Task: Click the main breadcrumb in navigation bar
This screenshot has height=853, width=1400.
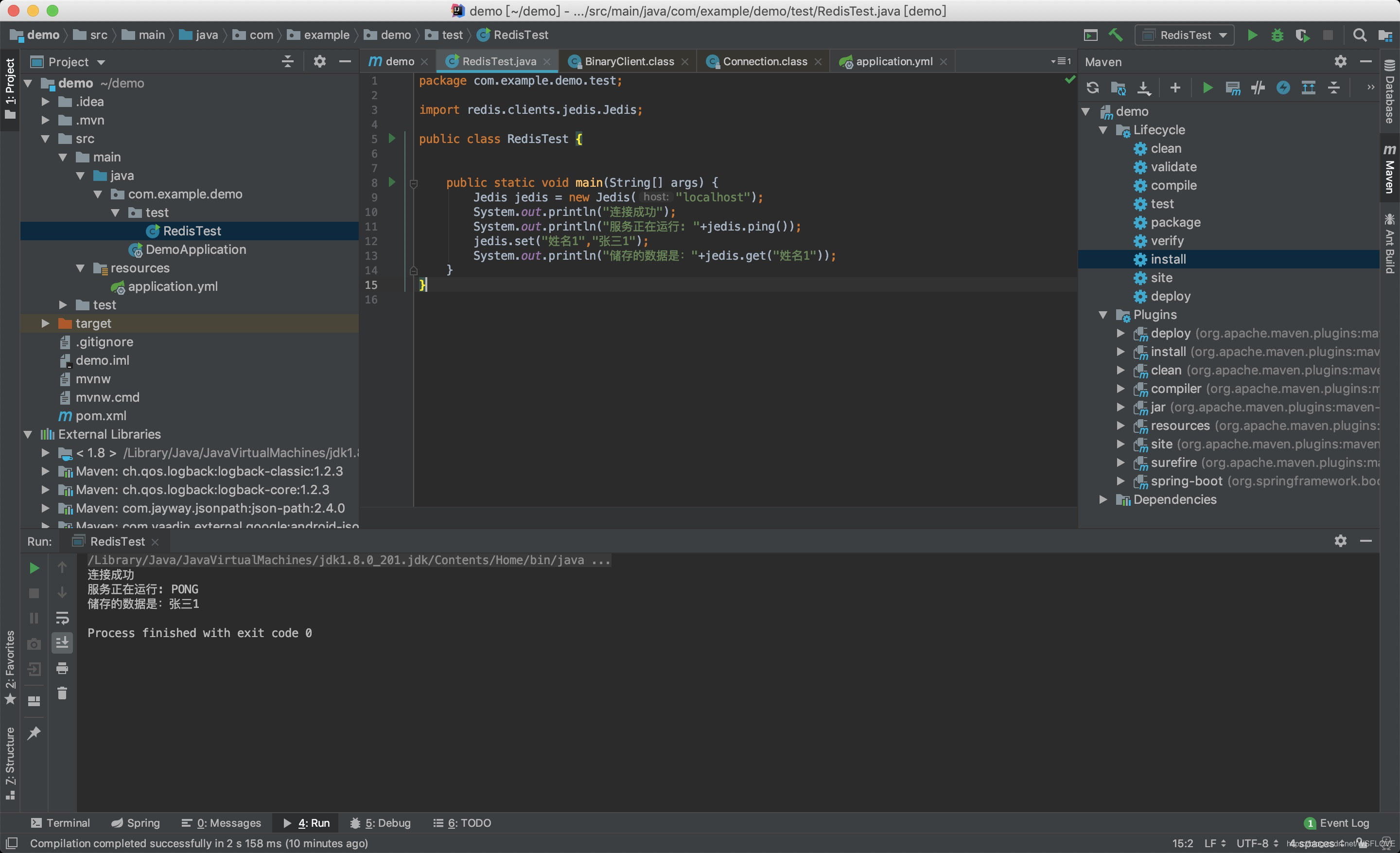Action: tap(144, 35)
